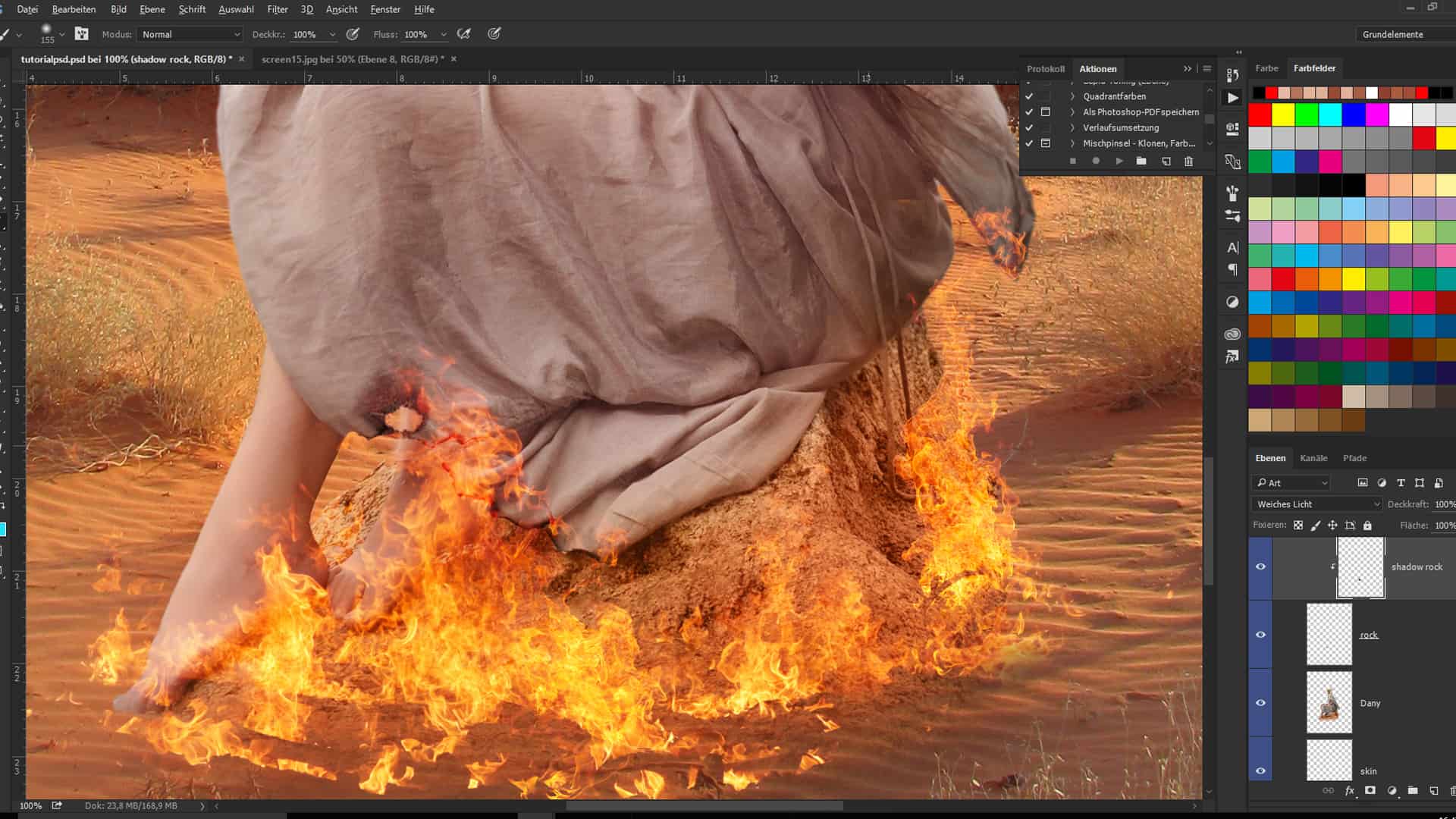
Task: Lock transparent pixels for the layer
Action: pyautogui.click(x=1298, y=525)
